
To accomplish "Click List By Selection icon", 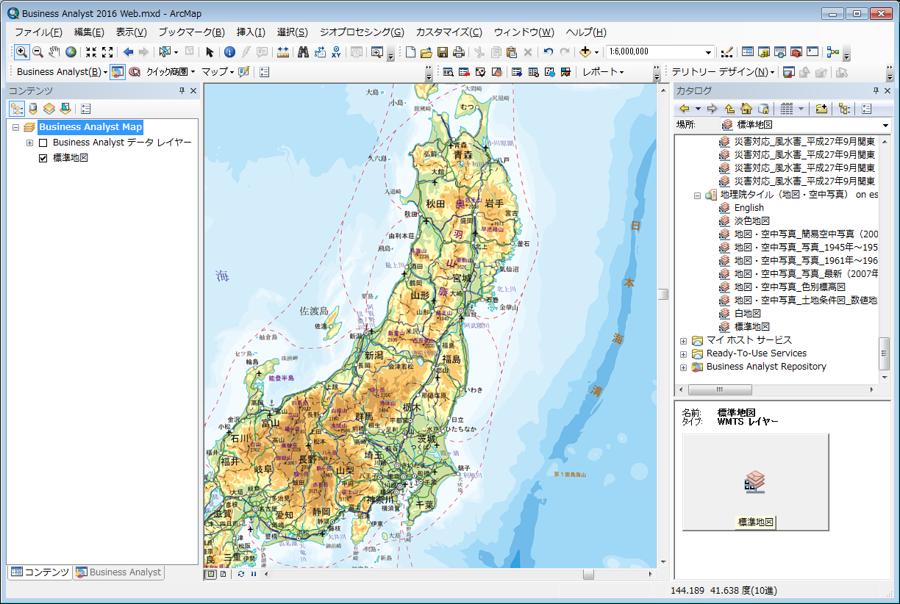I will click(65, 109).
